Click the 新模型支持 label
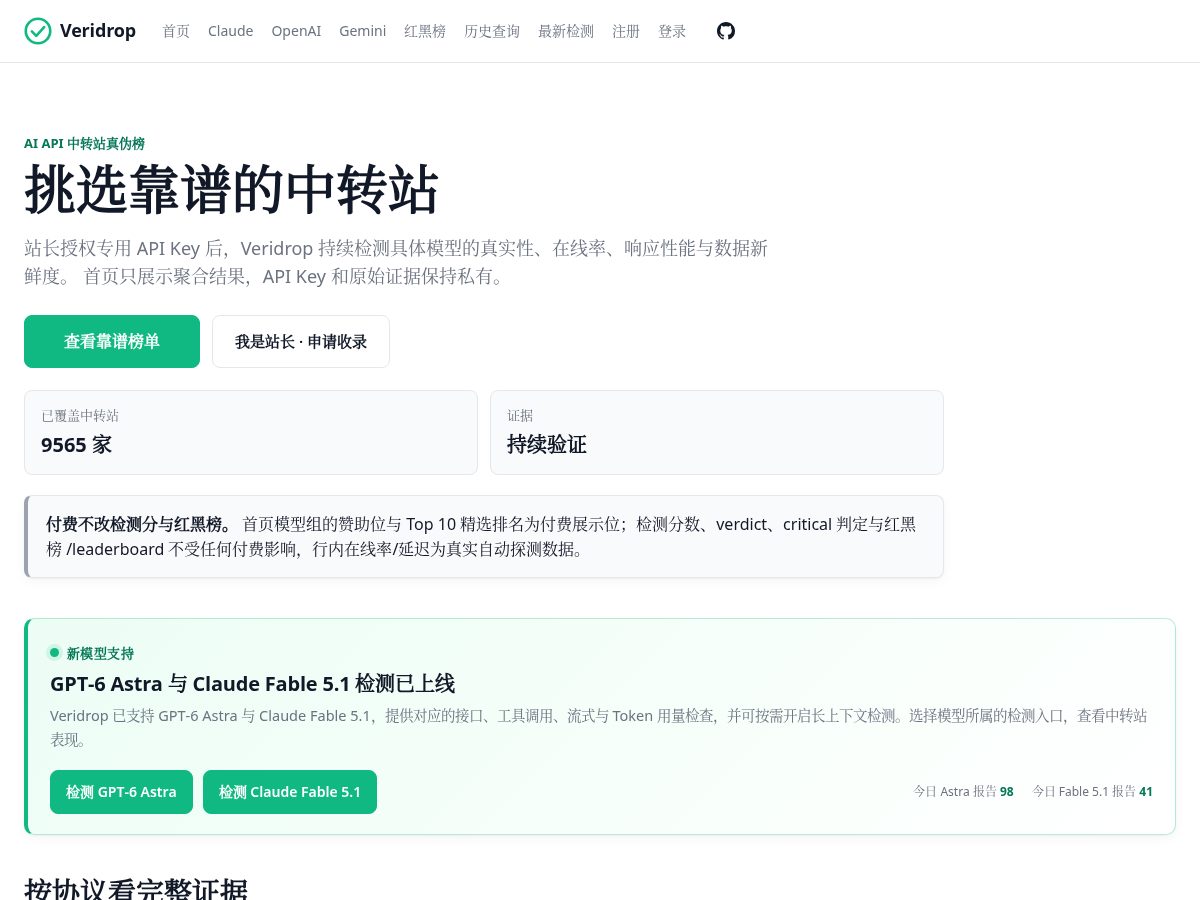This screenshot has height=900, width=1200. coord(100,653)
